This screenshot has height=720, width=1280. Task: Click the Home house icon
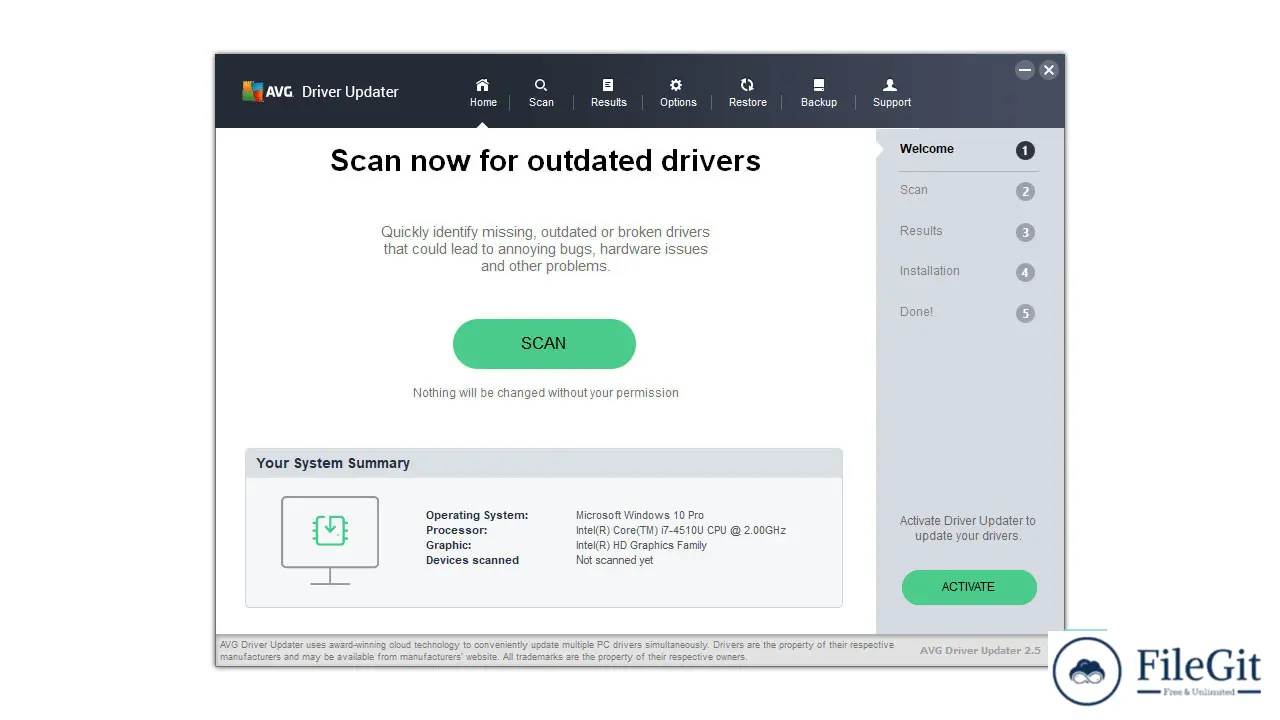[483, 85]
